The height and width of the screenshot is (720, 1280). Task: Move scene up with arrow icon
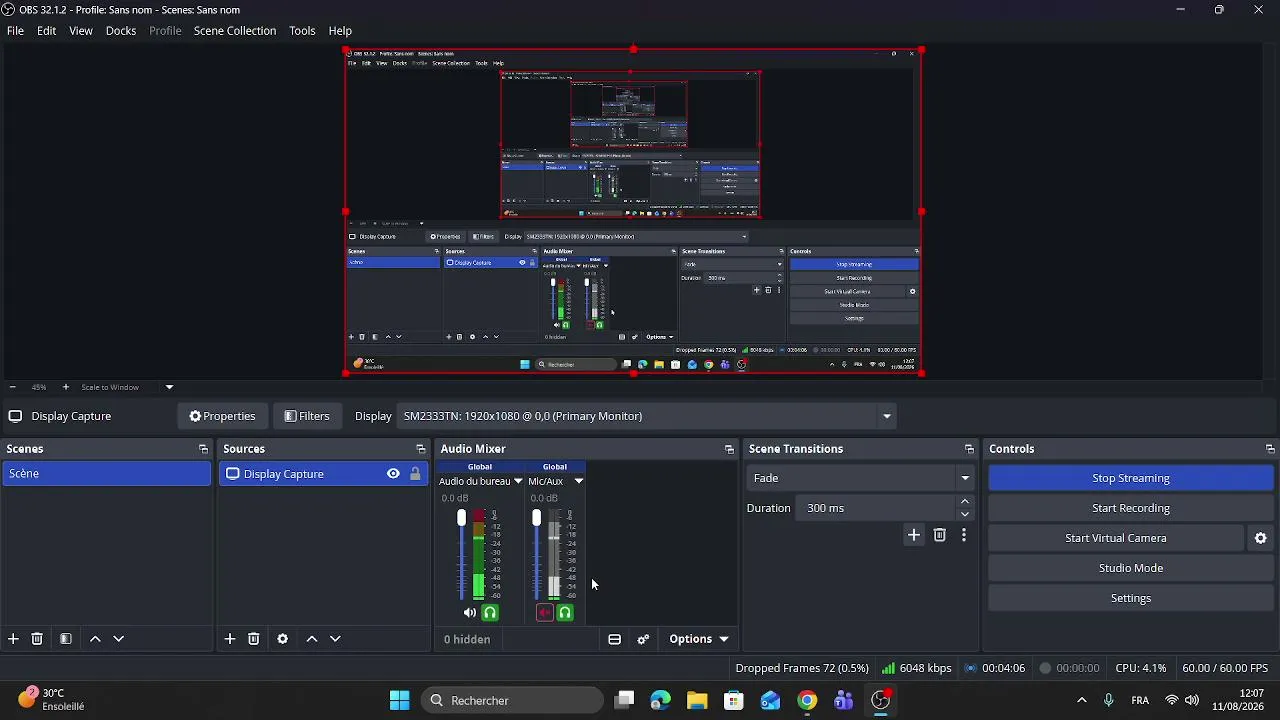95,639
